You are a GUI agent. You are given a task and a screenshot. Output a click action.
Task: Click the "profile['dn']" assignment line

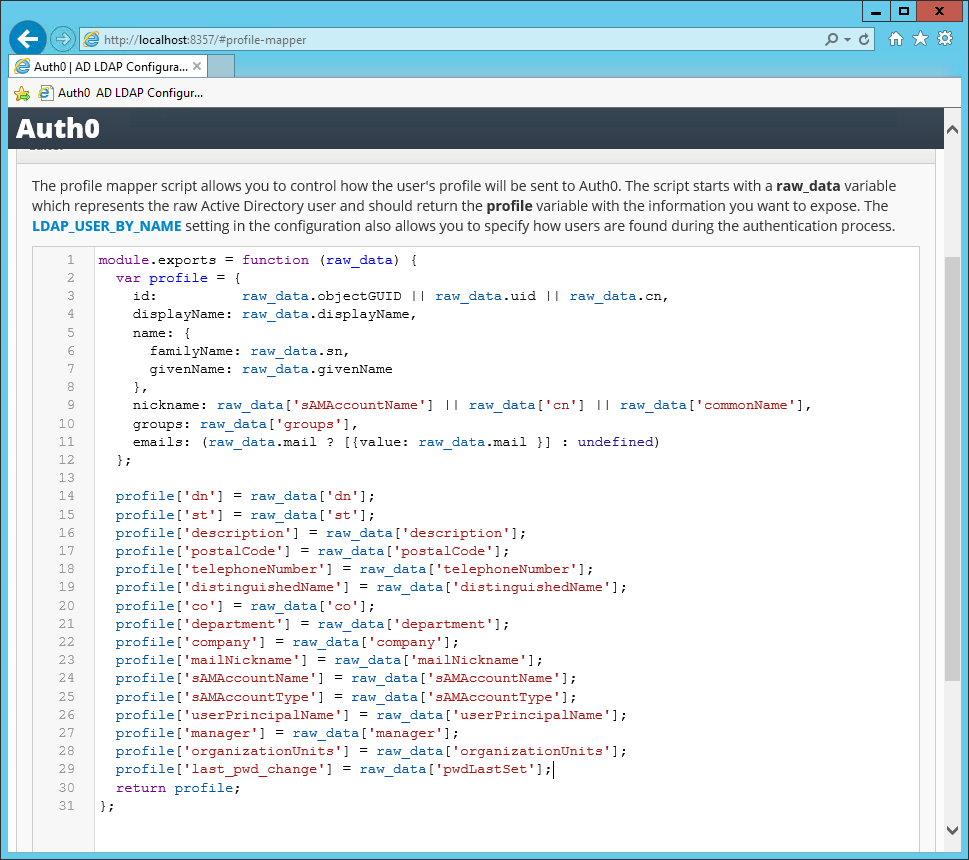(x=245, y=496)
